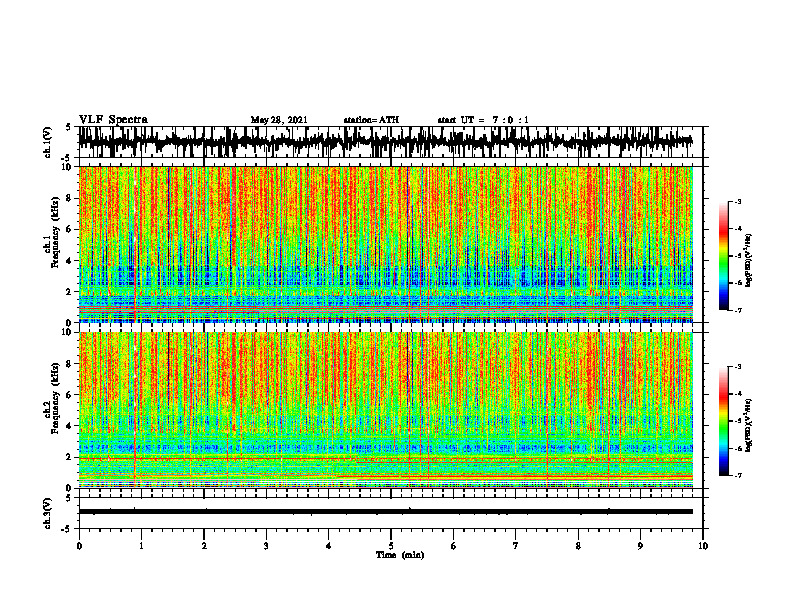Click time axis tick label "10"
Image resolution: width=792 pixels, height=612 pixels.
tap(703, 546)
